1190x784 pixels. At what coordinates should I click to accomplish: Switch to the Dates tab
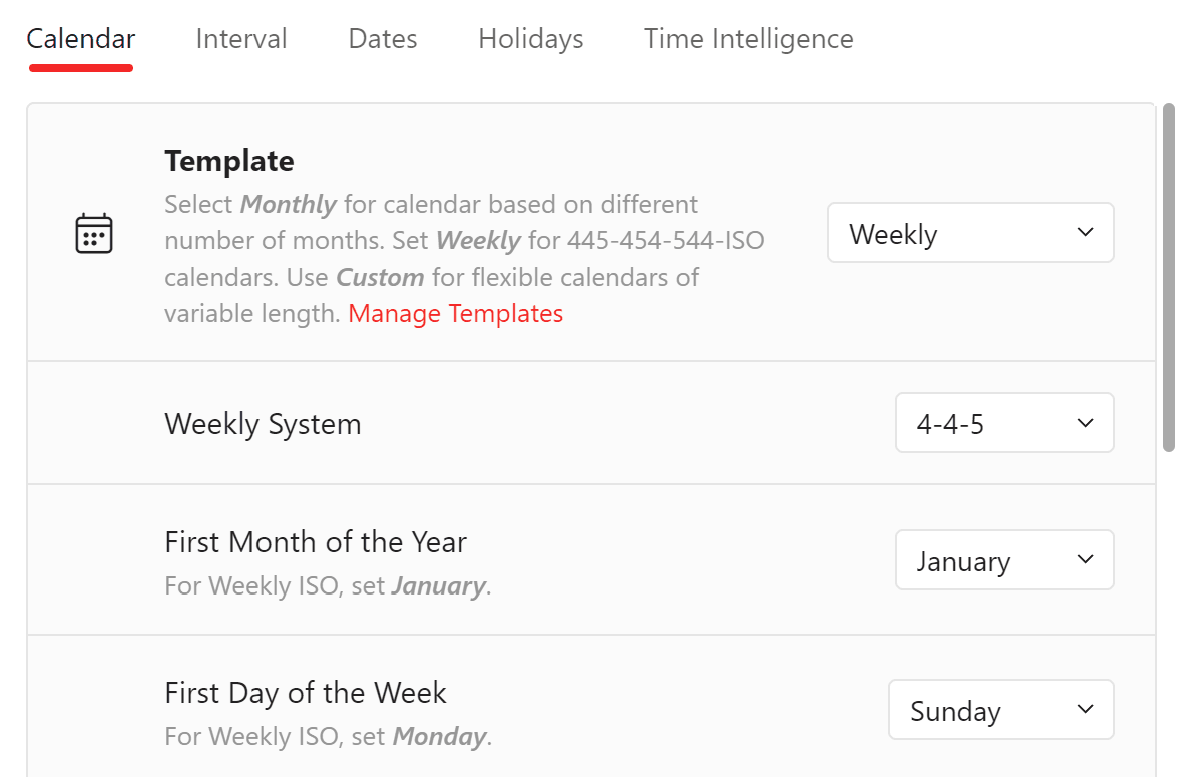pyautogui.click(x=382, y=38)
